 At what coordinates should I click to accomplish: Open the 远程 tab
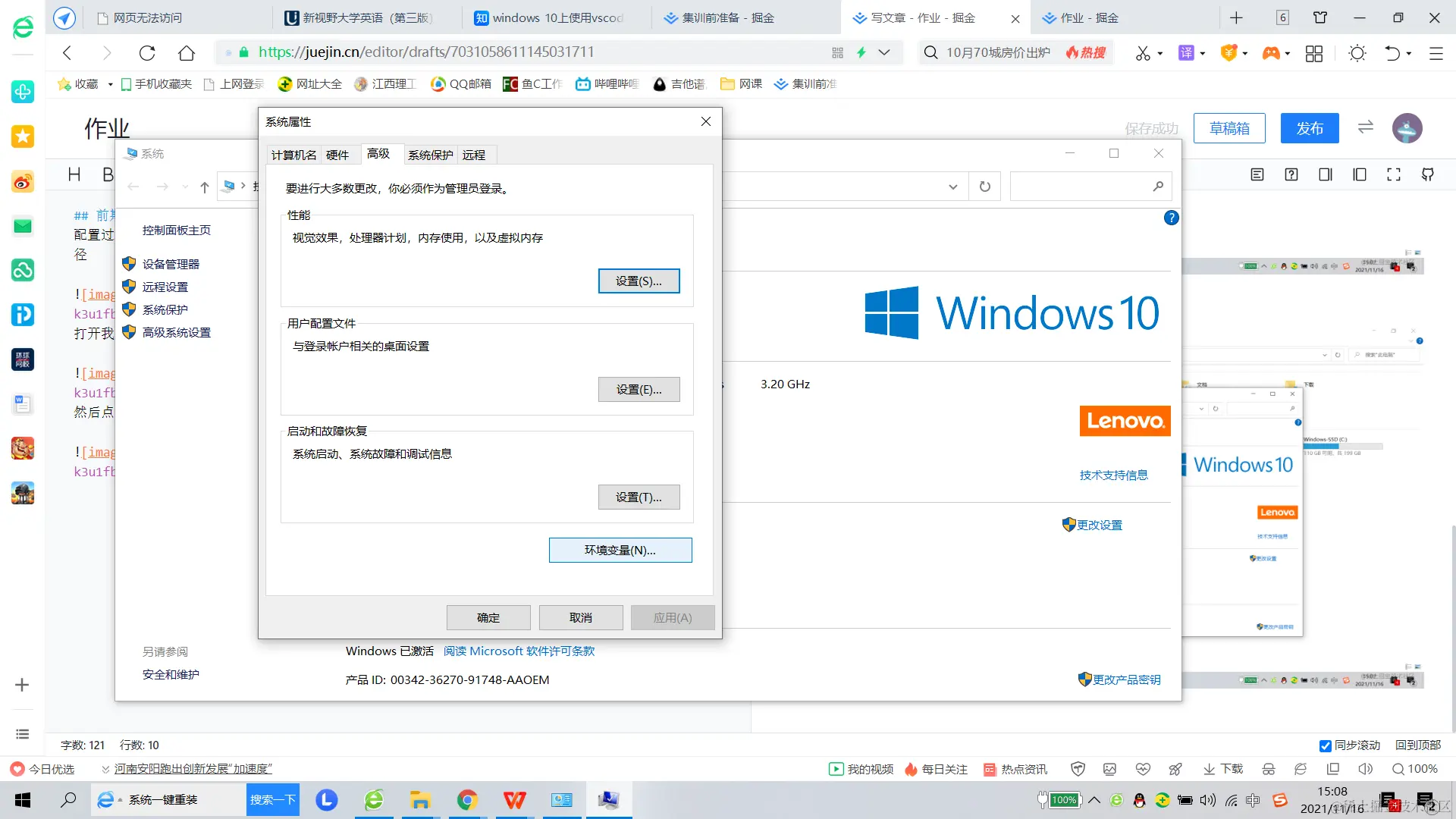click(474, 155)
